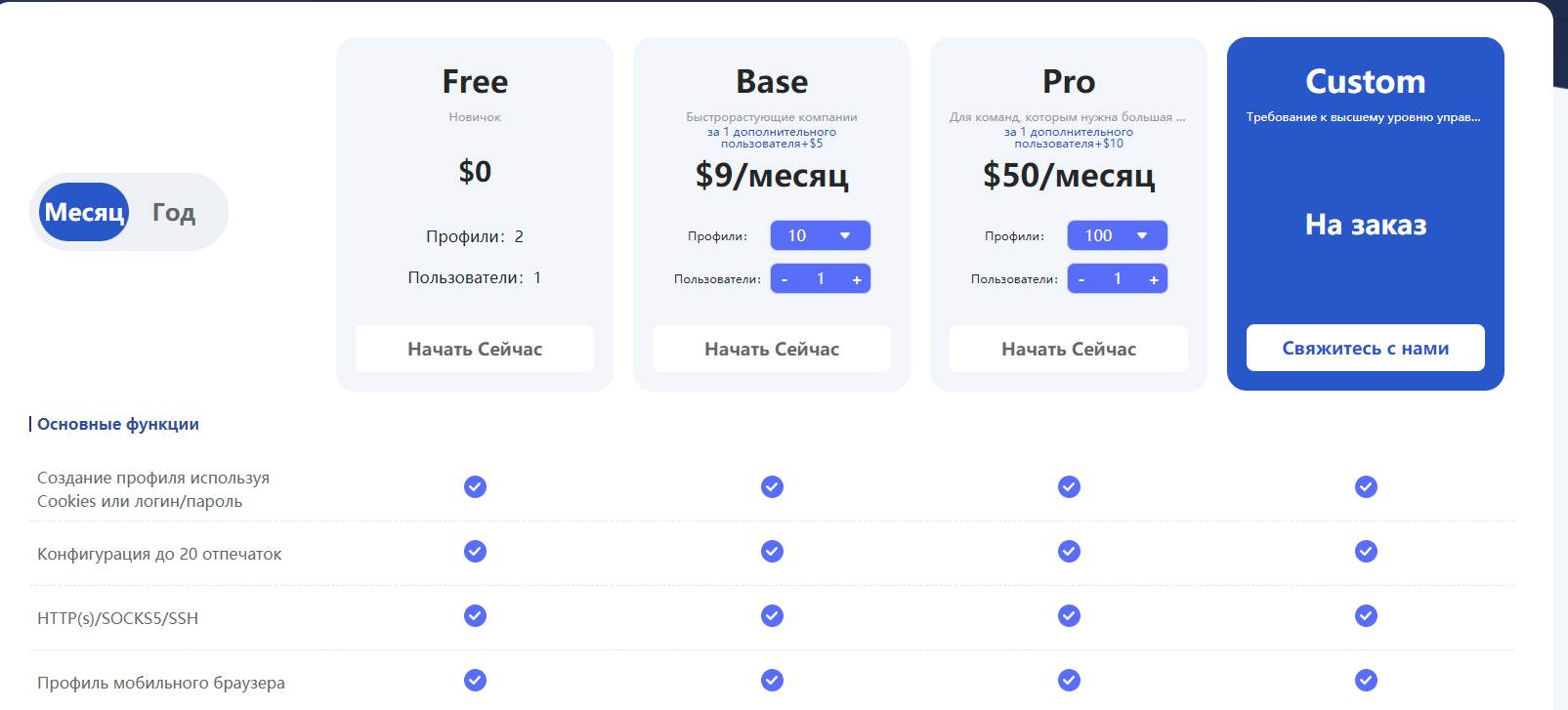Click Base column checkmark for 20 fingerprints configuration
1568x710 pixels.
click(x=772, y=552)
